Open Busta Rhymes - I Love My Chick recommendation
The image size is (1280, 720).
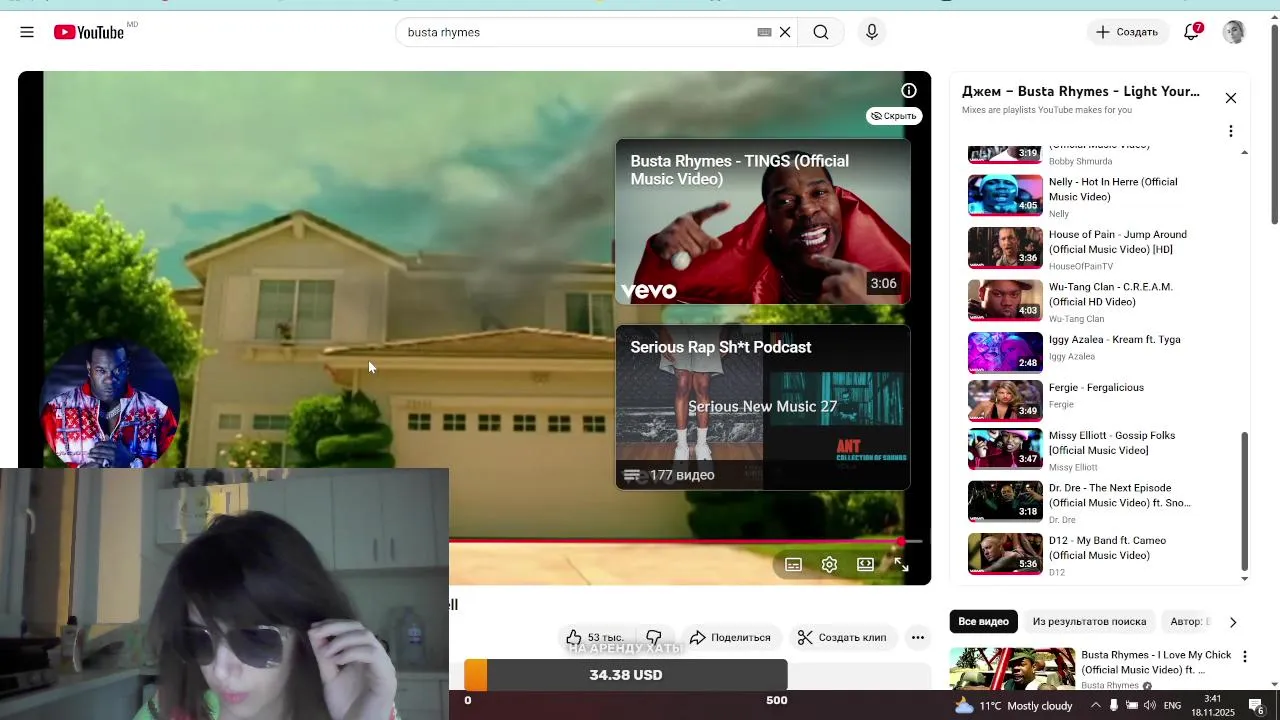pos(1090,669)
